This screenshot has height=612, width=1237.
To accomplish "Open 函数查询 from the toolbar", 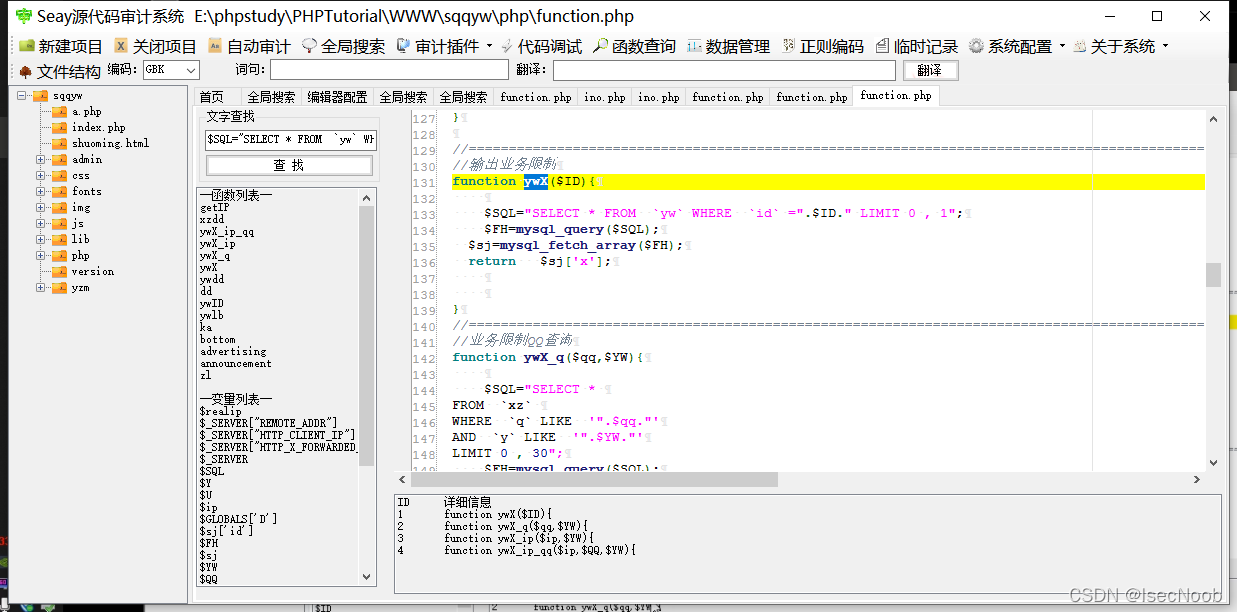I will tap(634, 46).
